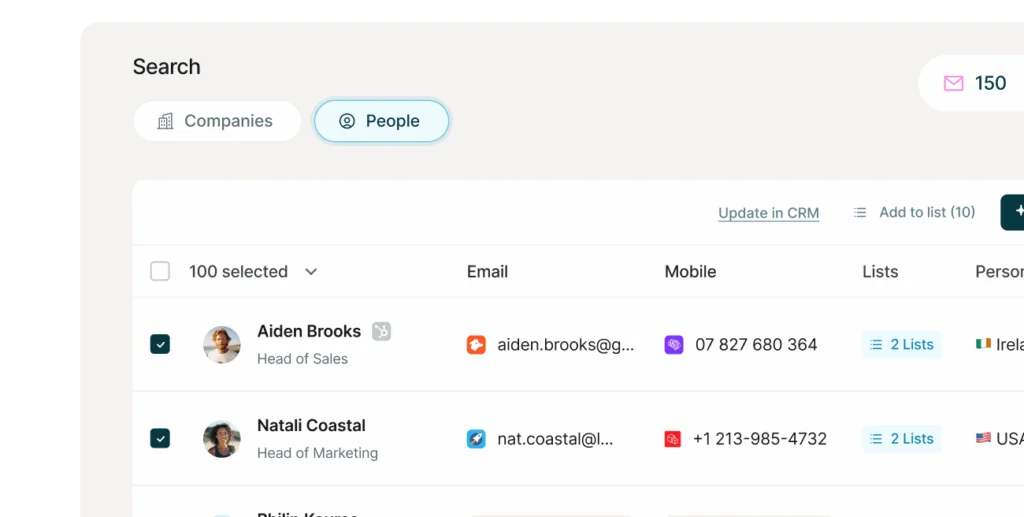Click the blue rocket email icon for Natali

pyautogui.click(x=476, y=439)
